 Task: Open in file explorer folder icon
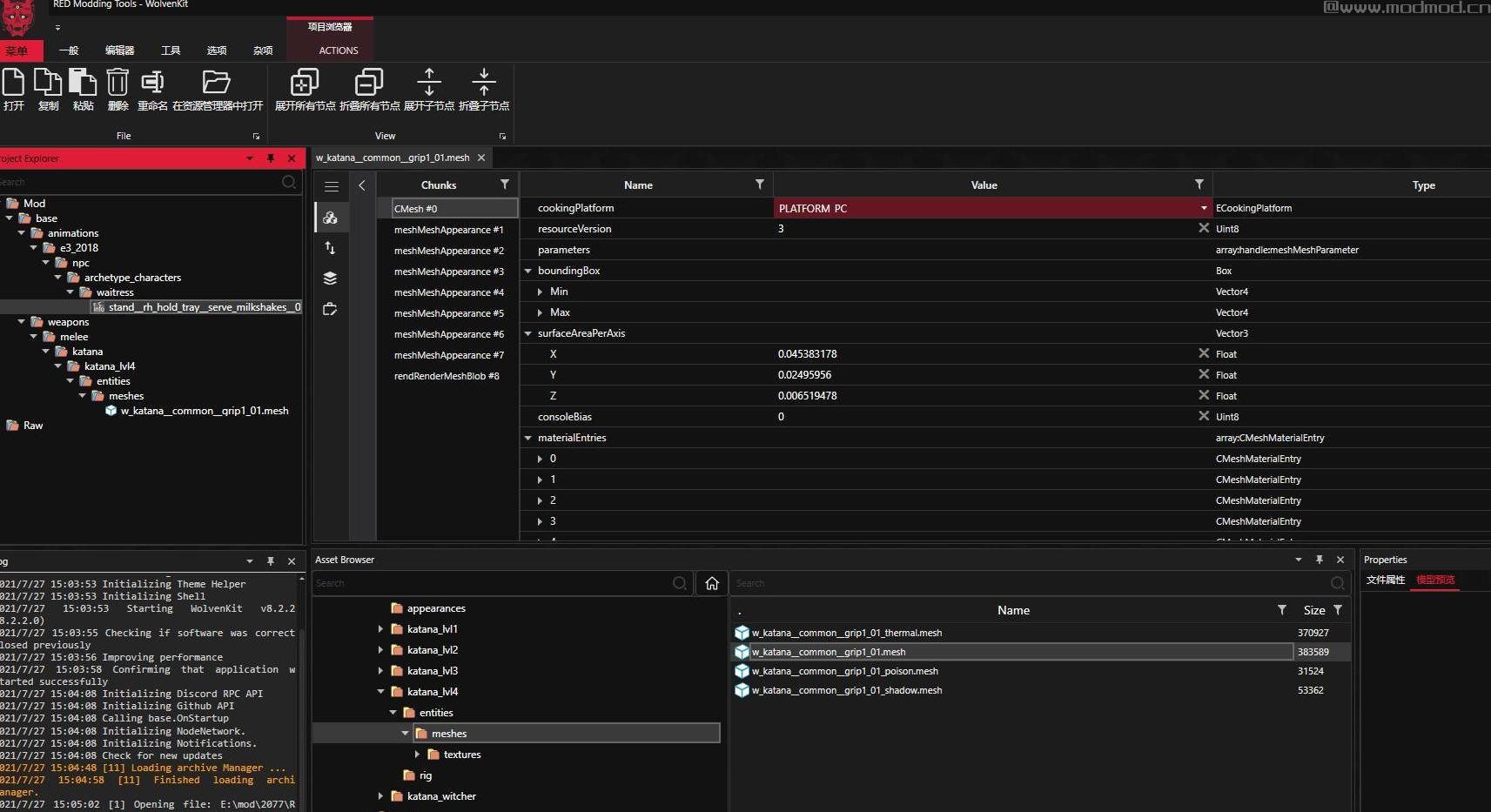coord(217,82)
